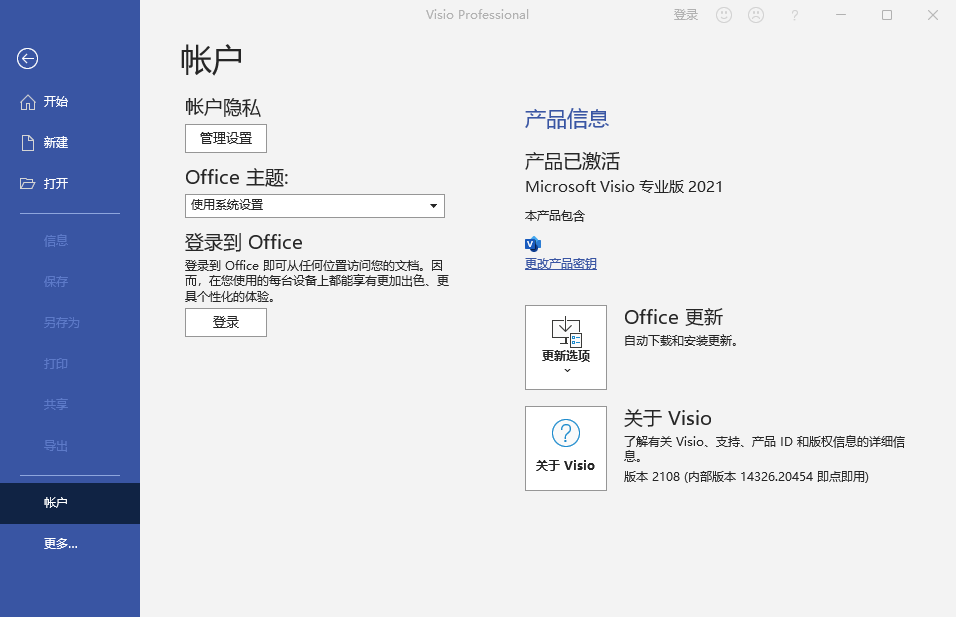Viewport: 956px width, 617px height.
Task: Click the 关于 Visio tile button
Action: pyautogui.click(x=566, y=448)
